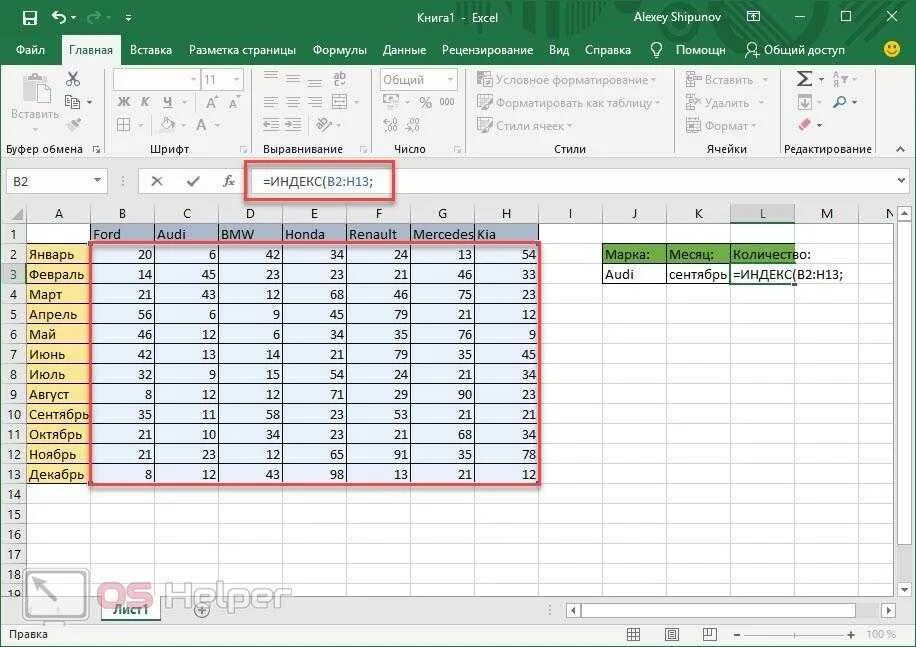This screenshot has width=916, height=647.
Task: Select the Декабрь row label cell
Action: click(58, 474)
